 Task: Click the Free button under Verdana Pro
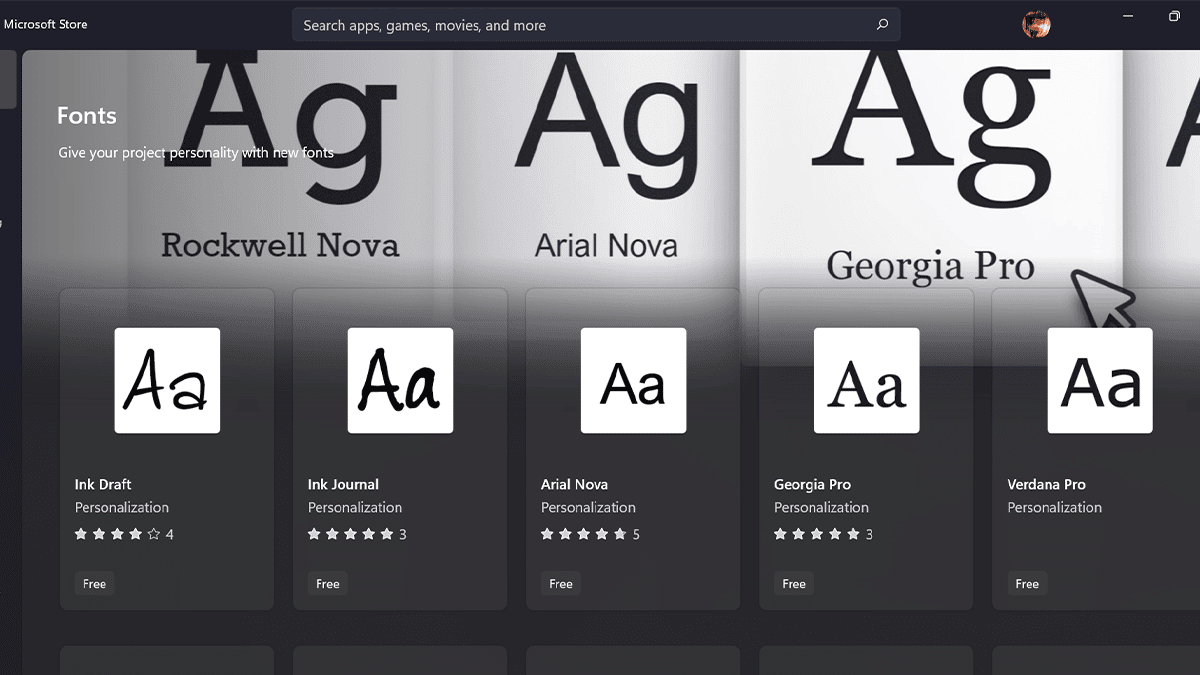click(x=1027, y=584)
